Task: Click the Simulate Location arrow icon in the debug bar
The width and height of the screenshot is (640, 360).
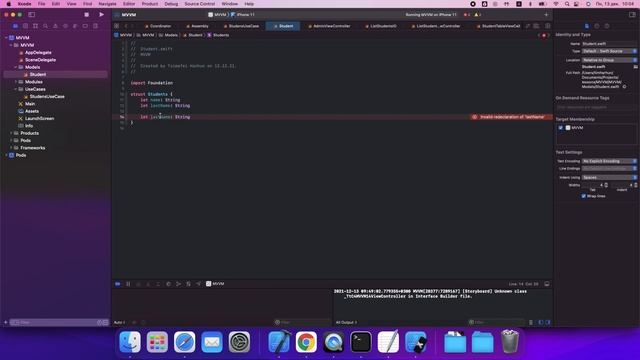Action: pos(198,284)
